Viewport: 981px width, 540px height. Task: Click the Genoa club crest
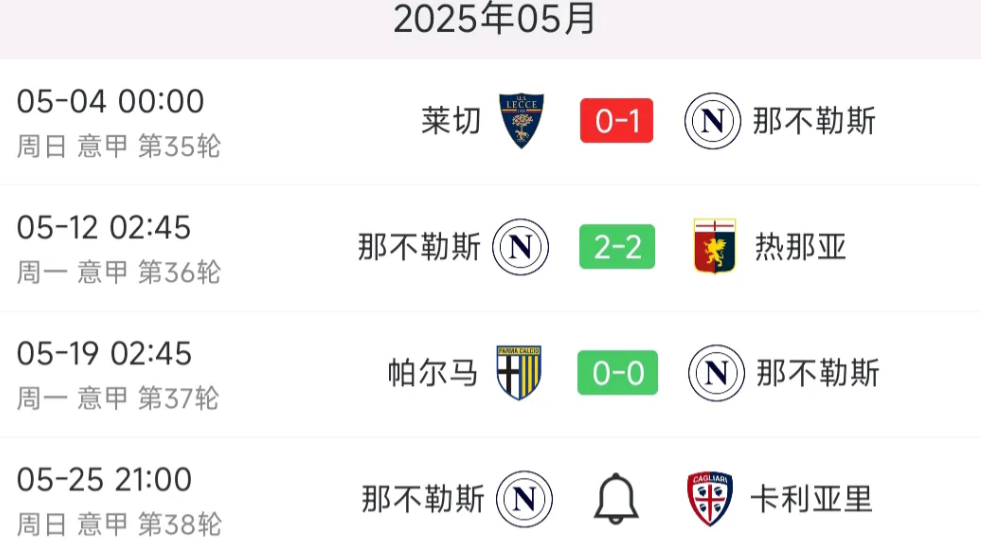(x=714, y=247)
